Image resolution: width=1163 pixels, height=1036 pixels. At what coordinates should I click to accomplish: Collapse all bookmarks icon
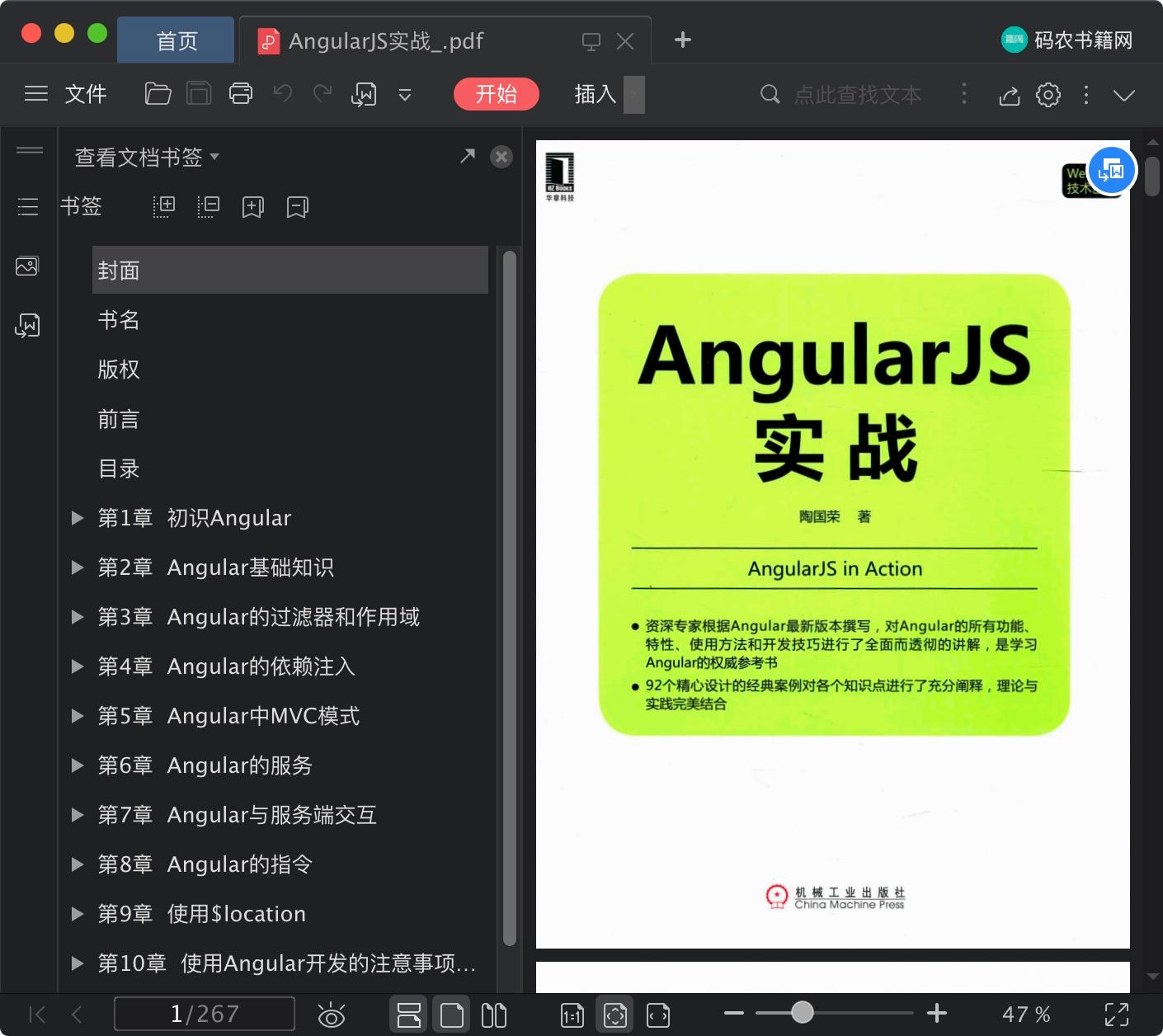tap(209, 206)
